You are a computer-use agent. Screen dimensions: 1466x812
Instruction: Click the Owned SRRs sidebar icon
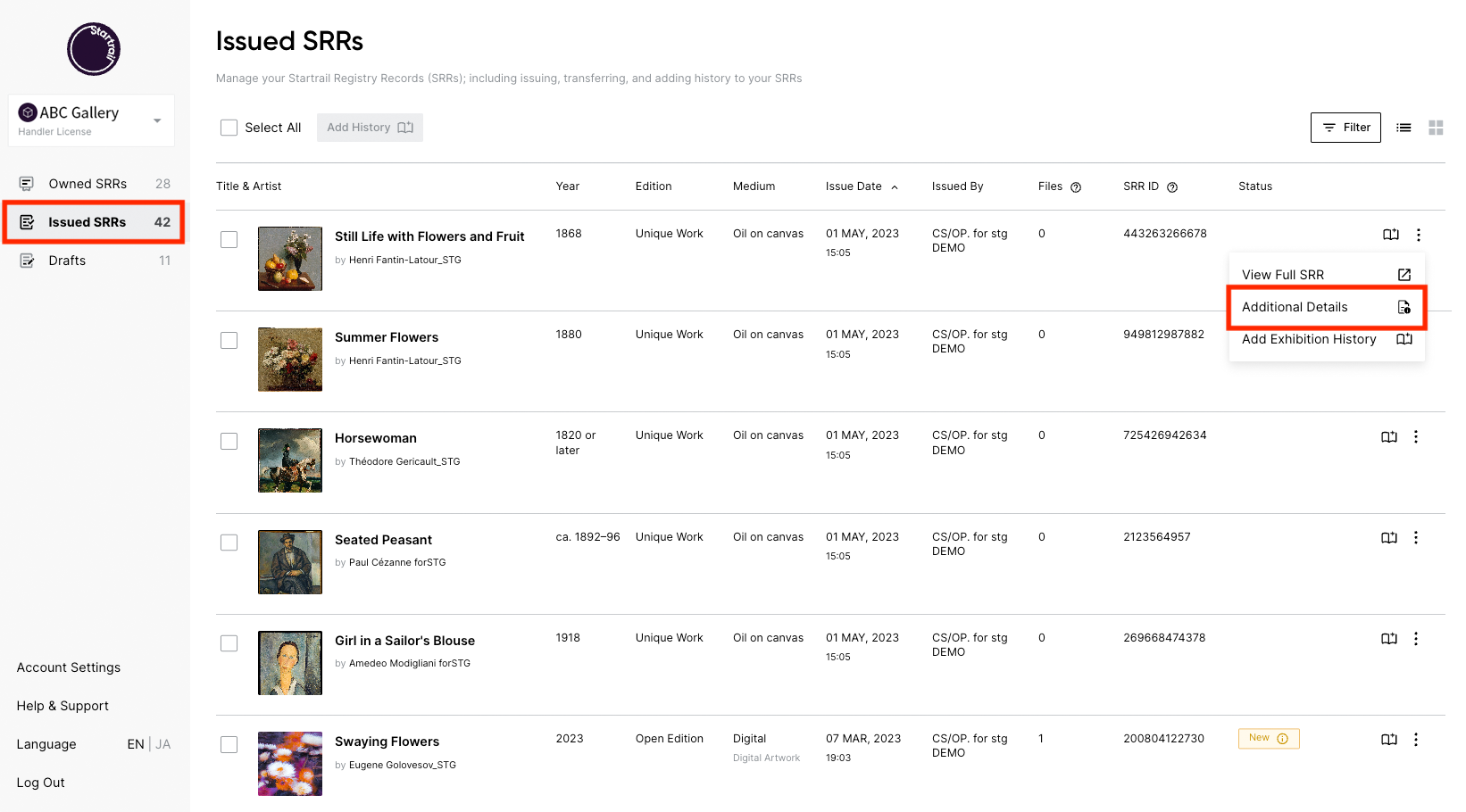(x=27, y=184)
